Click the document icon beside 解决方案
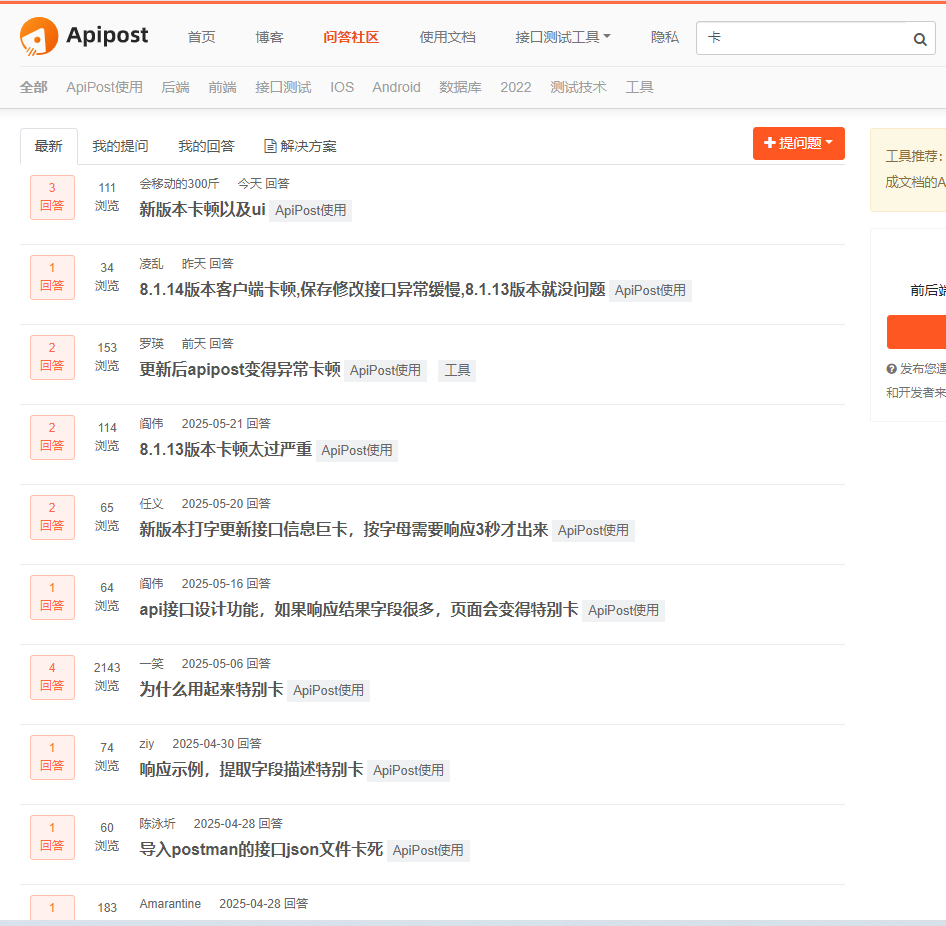 270,146
